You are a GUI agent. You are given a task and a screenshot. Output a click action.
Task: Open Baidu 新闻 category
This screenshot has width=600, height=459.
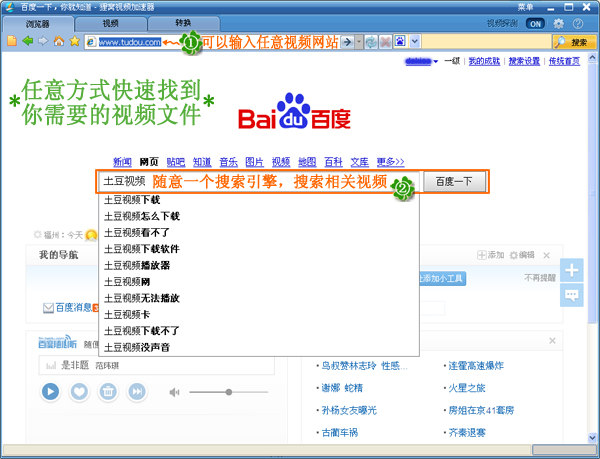122,162
